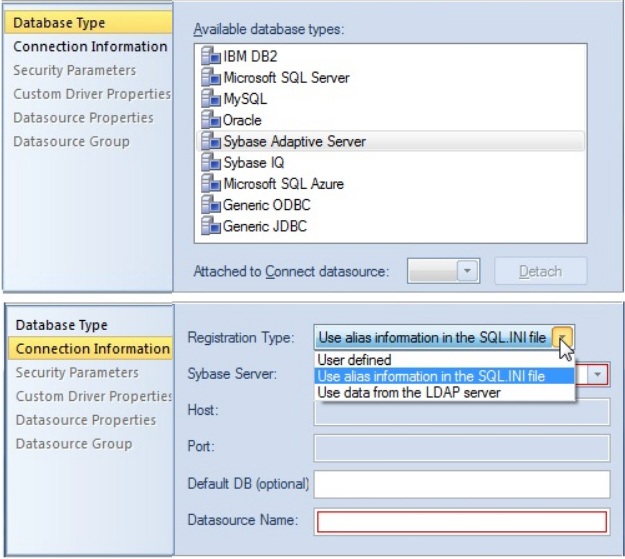Viewport: 625px width, 559px height.
Task: Click the Generic ODBC database icon
Action: 210,204
